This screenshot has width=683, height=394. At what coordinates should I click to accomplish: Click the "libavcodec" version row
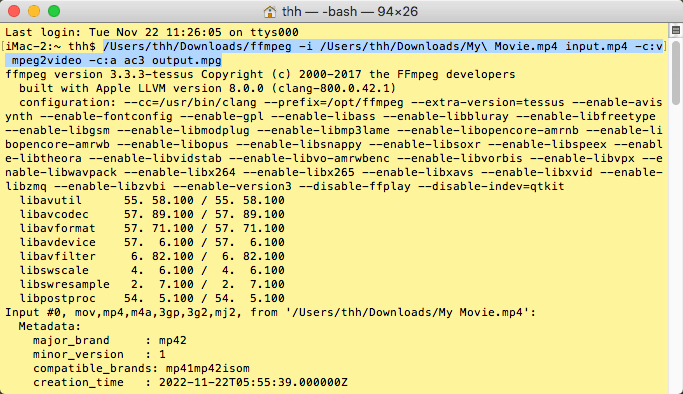pyautogui.click(x=152, y=214)
